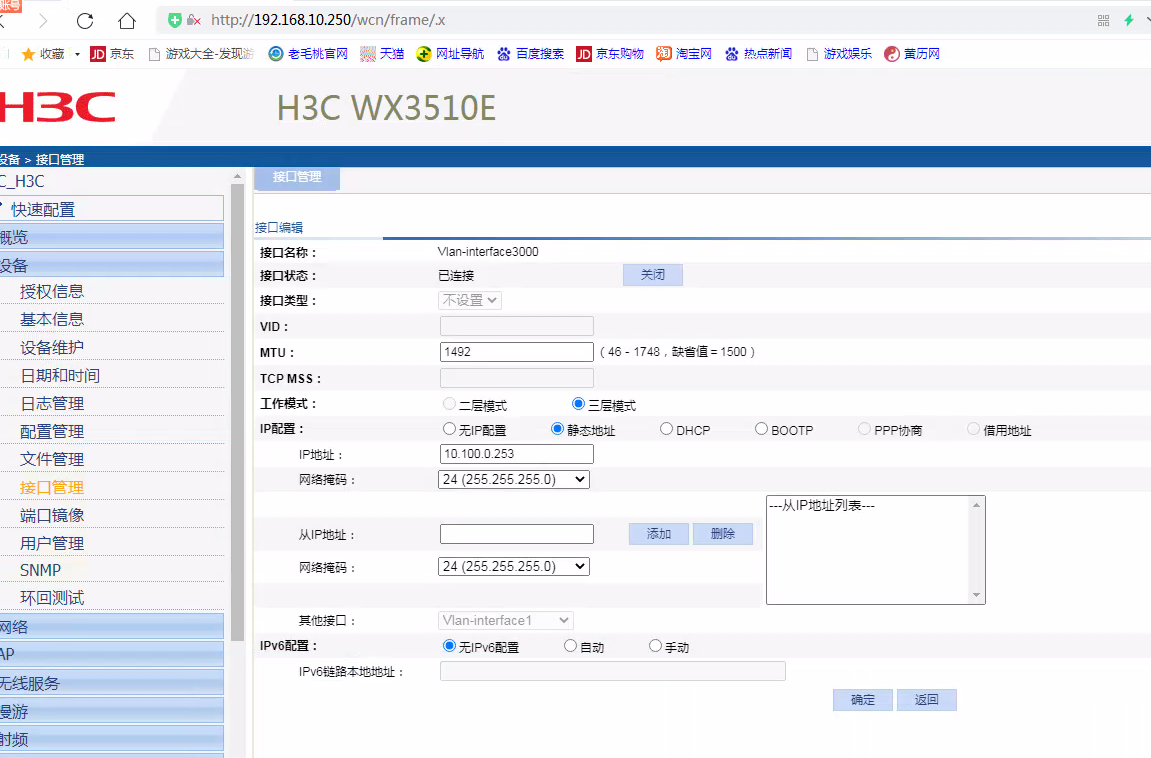Click 添加 to add secondary IP
Image resolution: width=1151 pixels, height=758 pixels.
pos(658,533)
